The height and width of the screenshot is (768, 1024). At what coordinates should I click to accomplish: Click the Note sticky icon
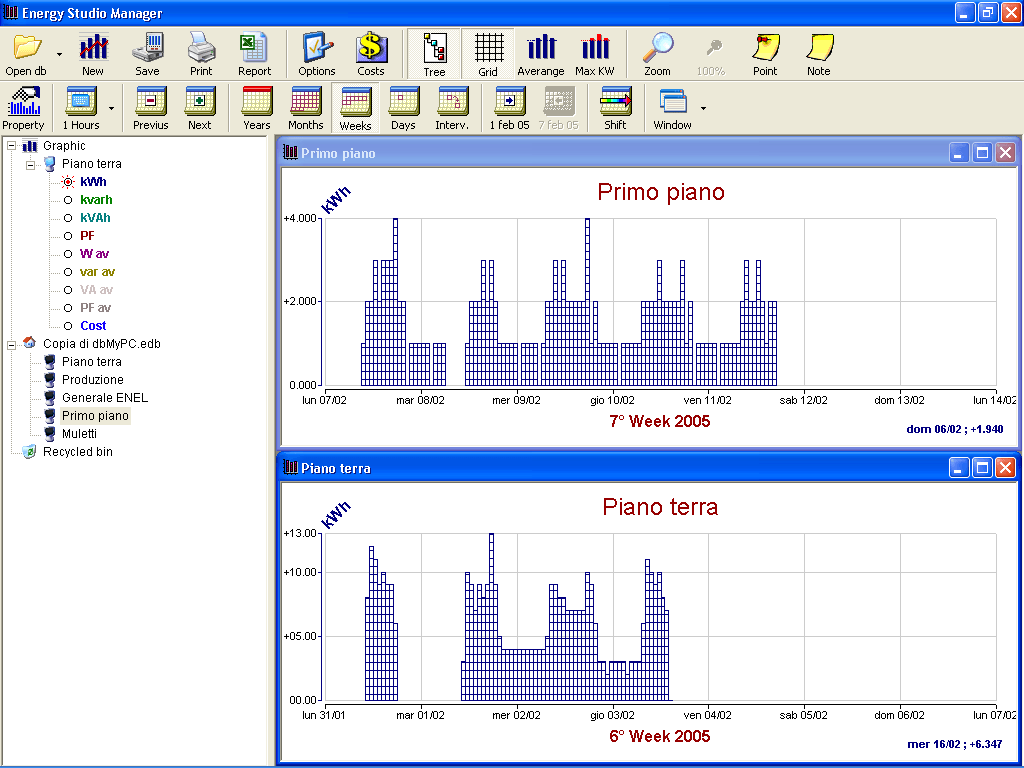click(819, 47)
